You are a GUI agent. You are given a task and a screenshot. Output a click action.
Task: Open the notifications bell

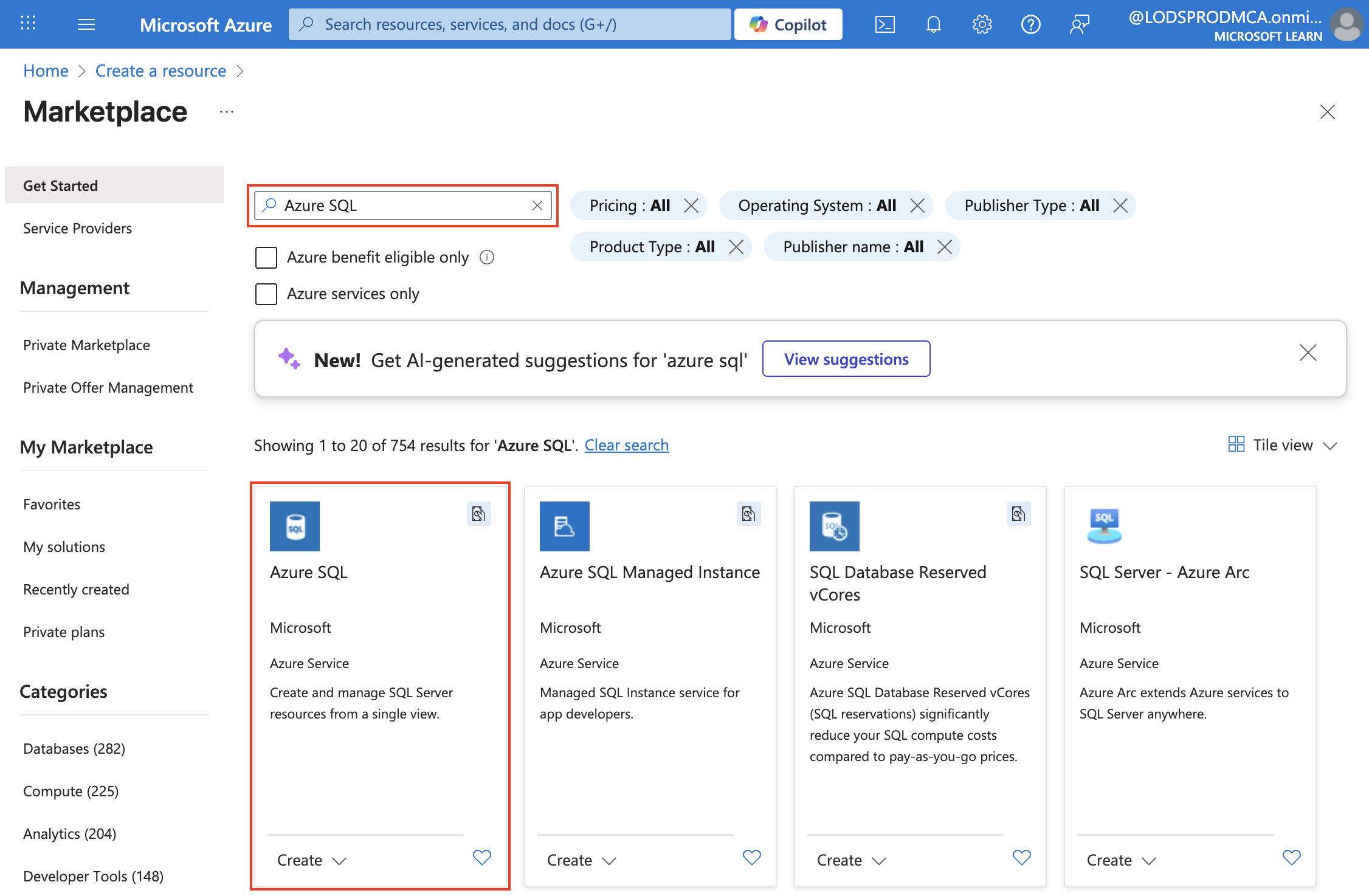point(933,24)
